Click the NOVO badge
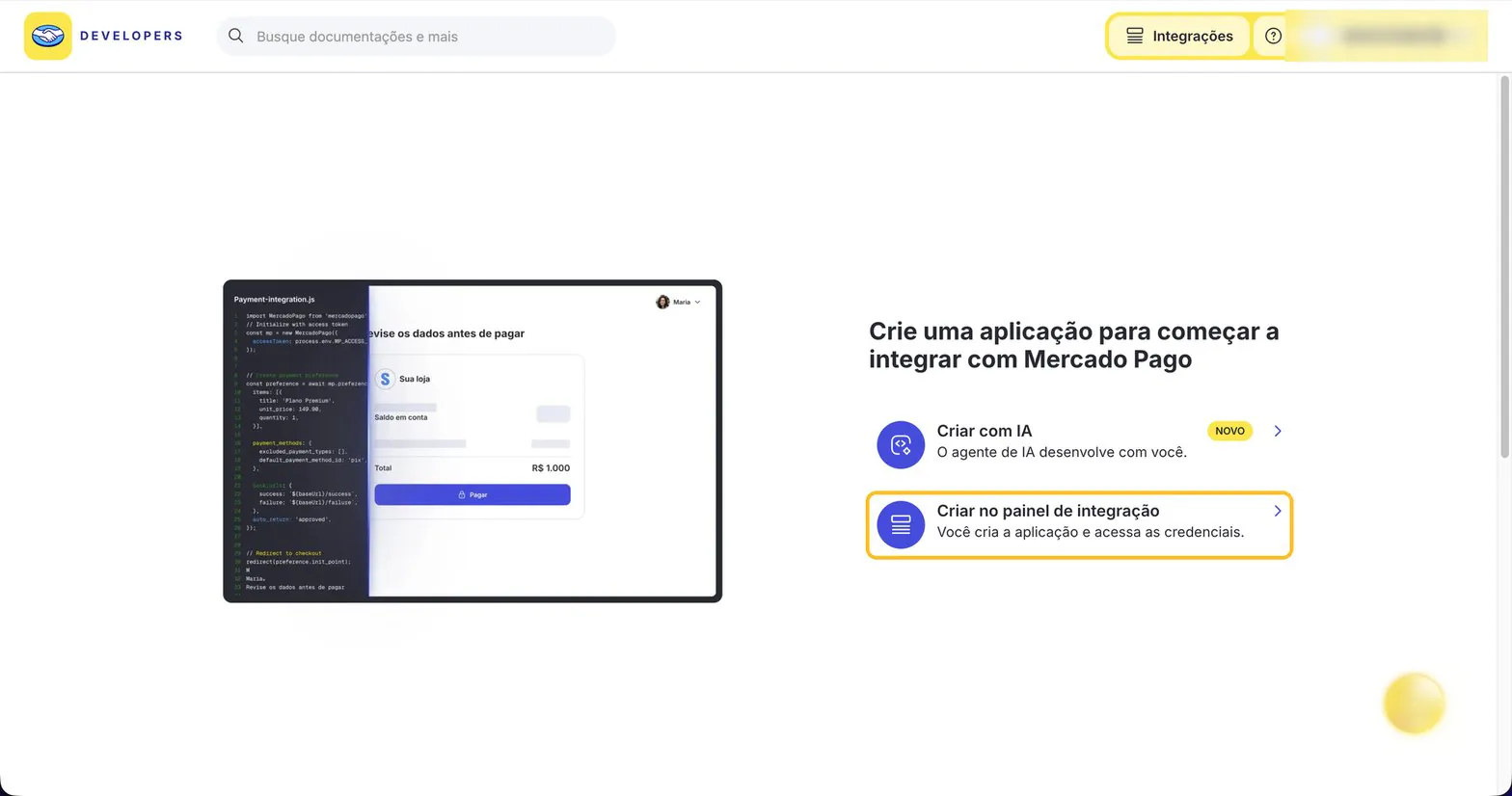 tap(1229, 431)
